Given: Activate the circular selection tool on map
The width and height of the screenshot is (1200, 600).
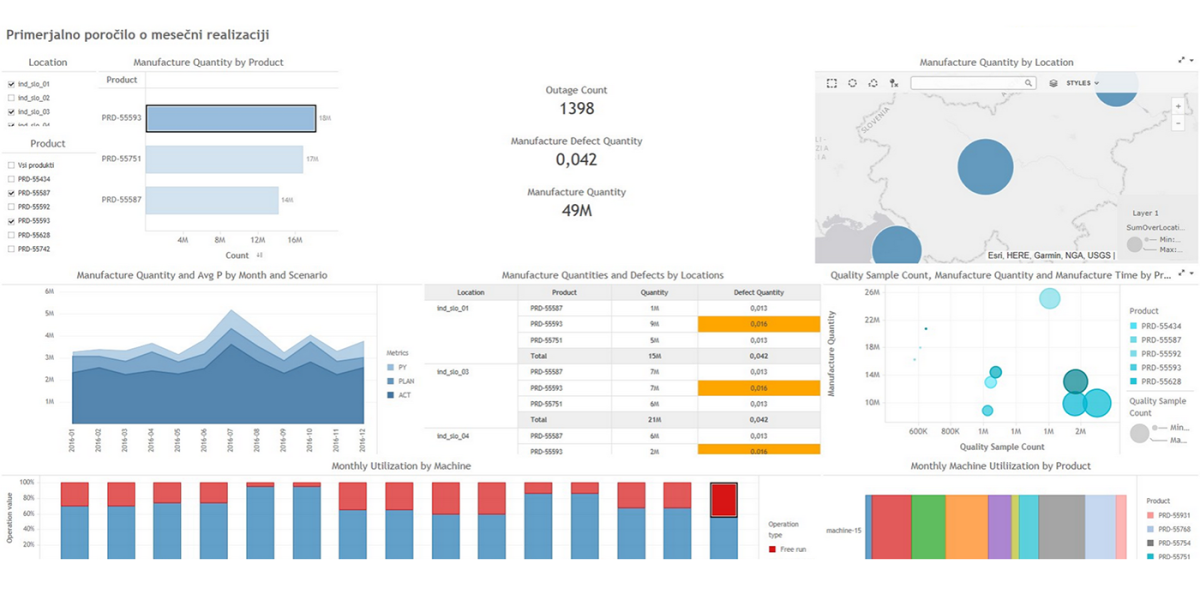Looking at the screenshot, I should [853, 83].
